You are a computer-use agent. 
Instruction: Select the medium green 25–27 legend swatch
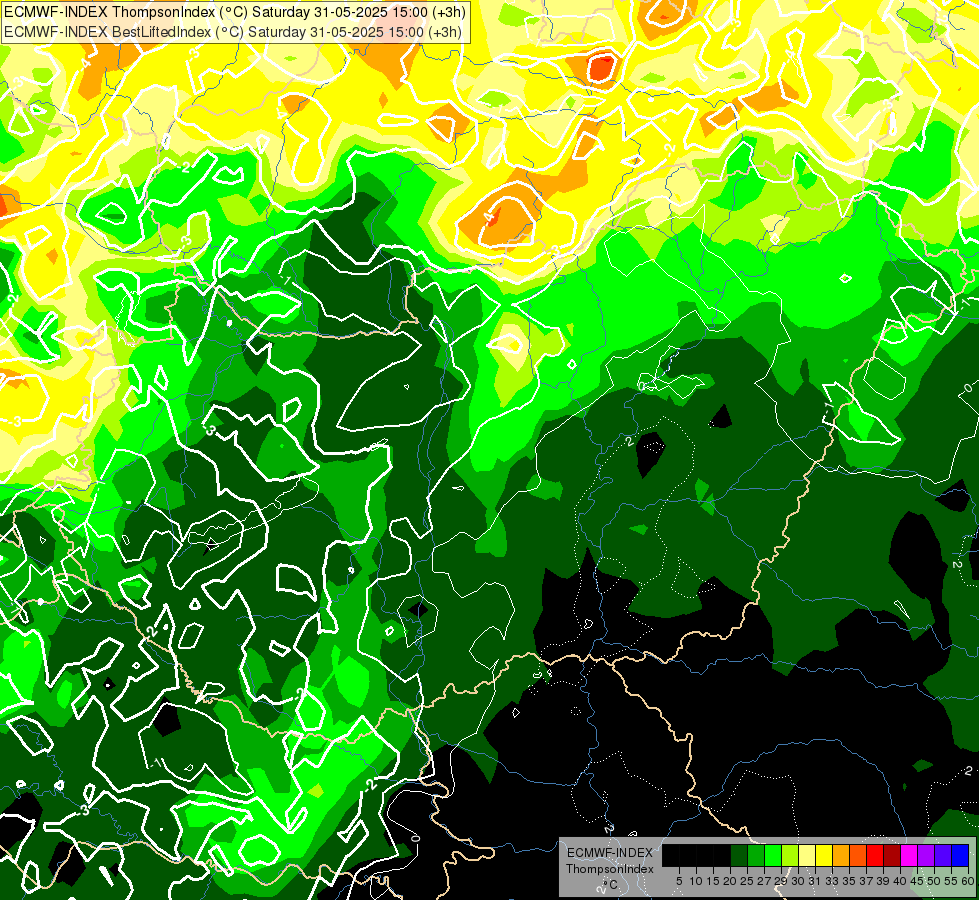[756, 855]
